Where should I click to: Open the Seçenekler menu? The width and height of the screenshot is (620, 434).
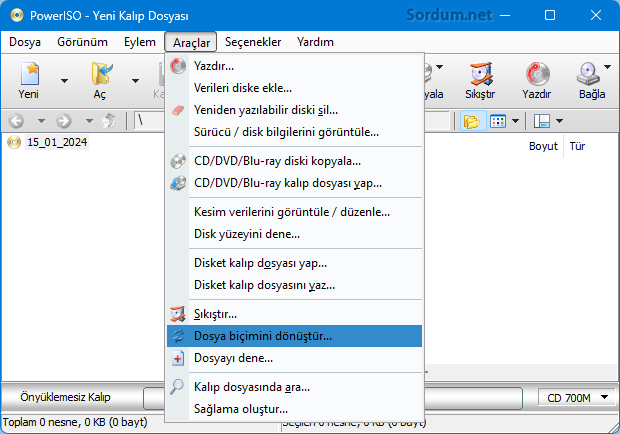253,42
